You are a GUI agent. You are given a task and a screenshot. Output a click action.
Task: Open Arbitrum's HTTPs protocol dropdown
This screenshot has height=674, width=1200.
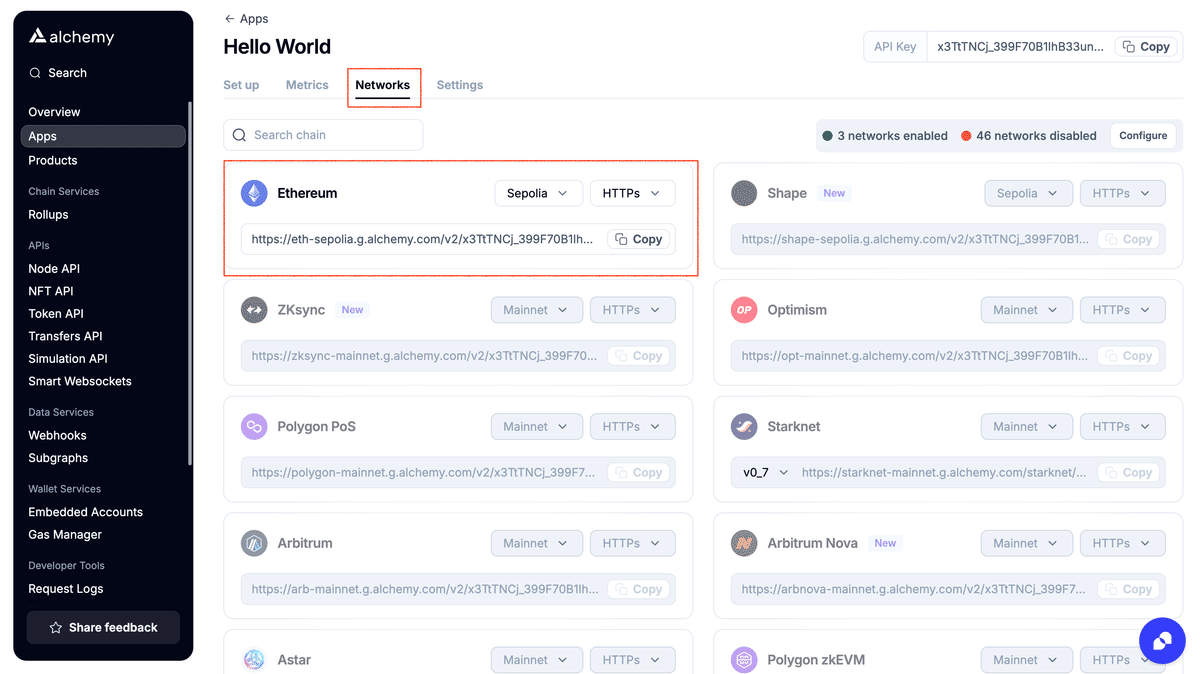coord(632,543)
